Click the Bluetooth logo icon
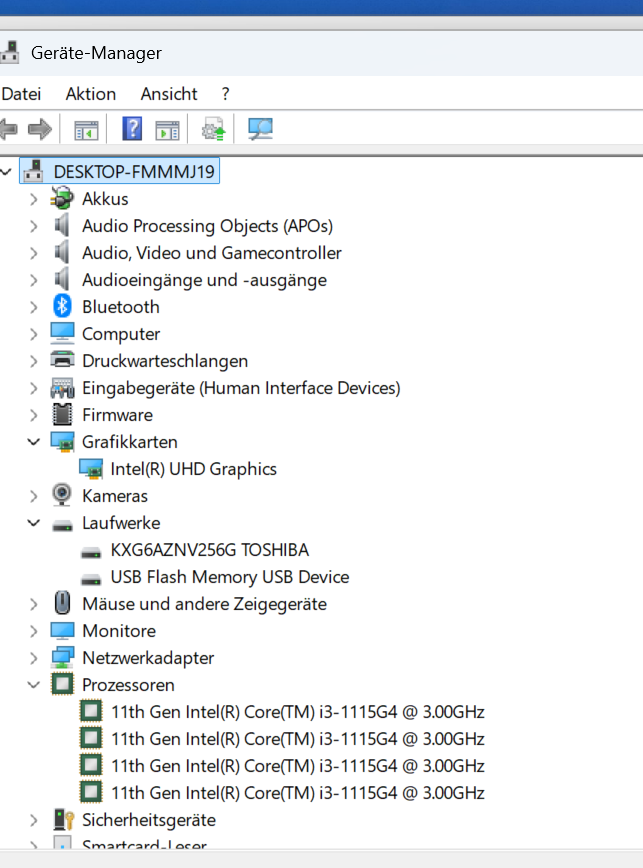 (62, 306)
